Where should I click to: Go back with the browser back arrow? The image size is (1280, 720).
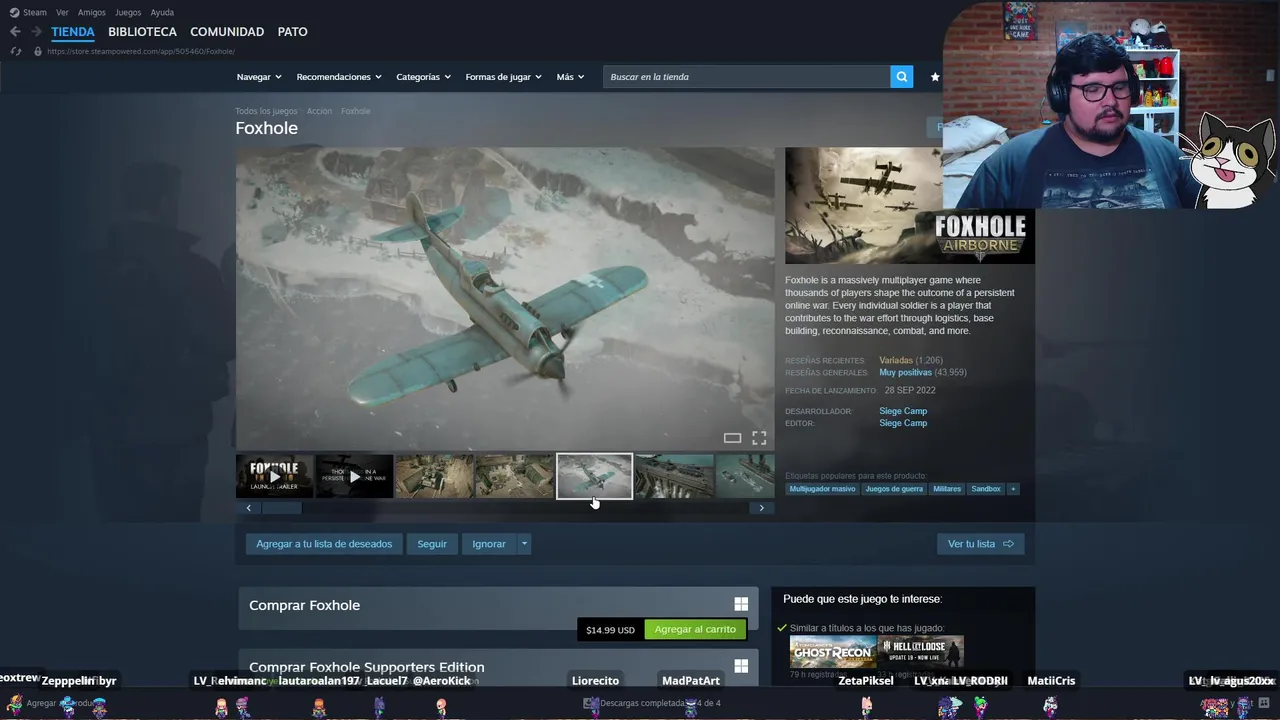pyautogui.click(x=15, y=32)
